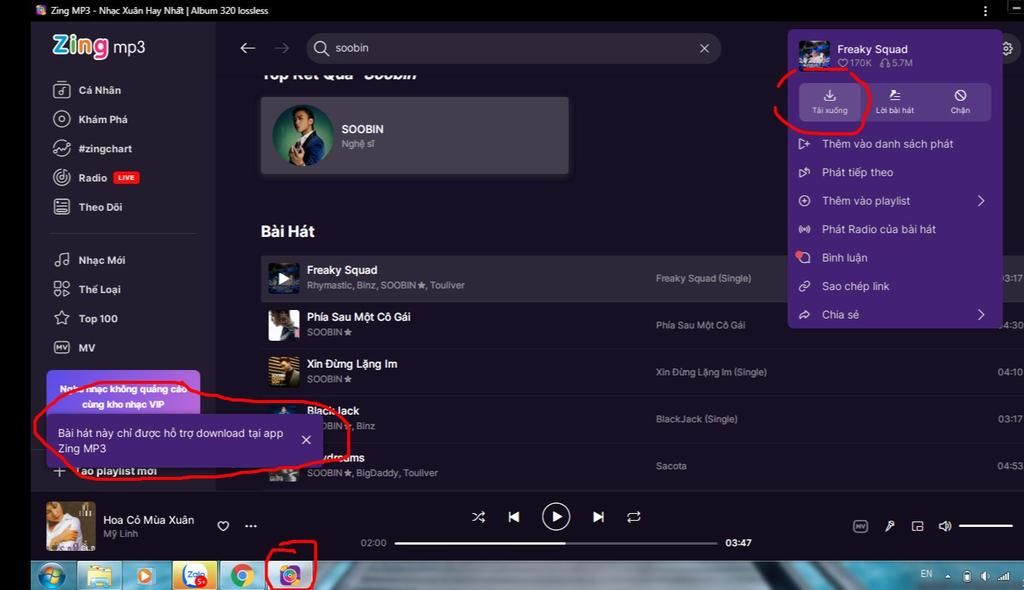This screenshot has width=1024, height=590.
Task: Open SOOBIN artist result card
Action: pos(414,136)
